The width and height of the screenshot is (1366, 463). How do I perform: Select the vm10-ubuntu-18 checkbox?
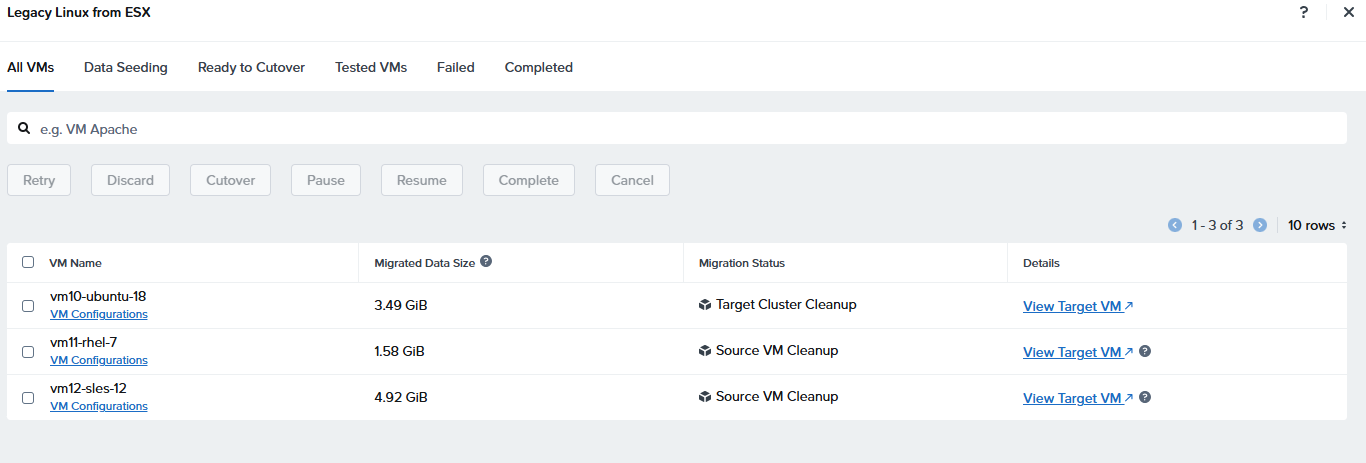pos(28,306)
